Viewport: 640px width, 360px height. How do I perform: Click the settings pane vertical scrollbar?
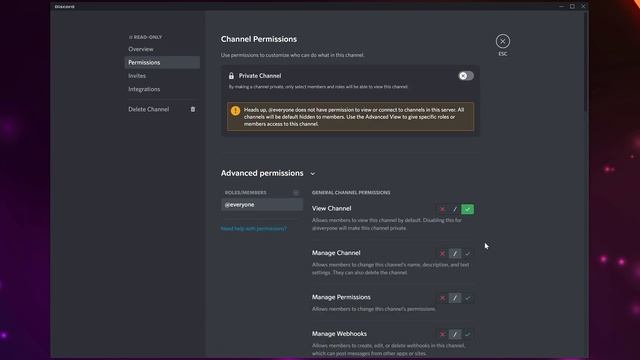(586, 61)
